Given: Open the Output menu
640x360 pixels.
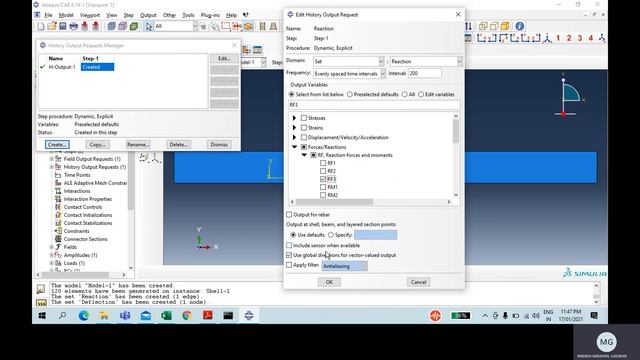Looking at the screenshot, I should [148, 15].
